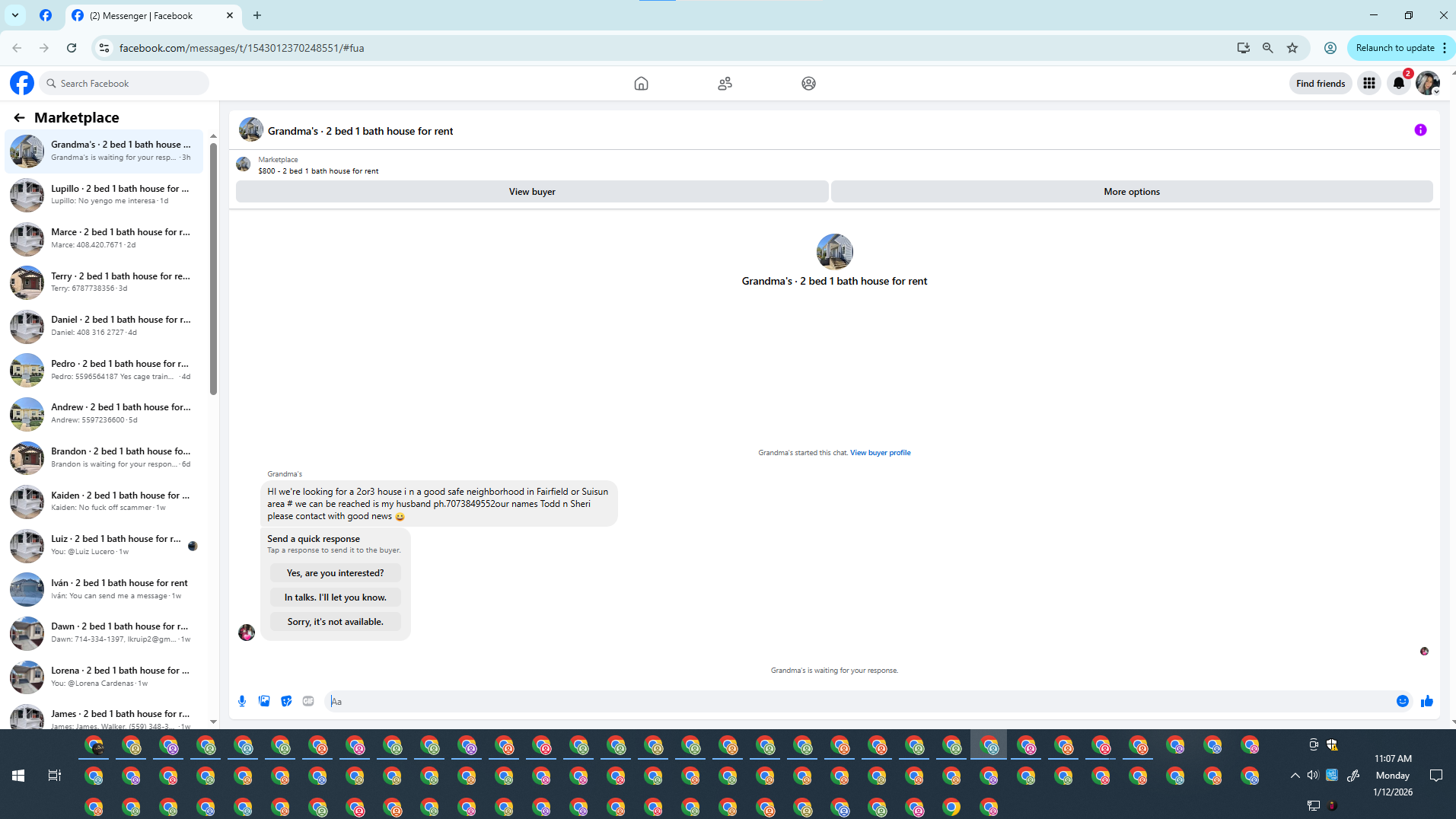Open the Lorena conversation
The width and height of the screenshot is (1456, 819).
pyautogui.click(x=105, y=677)
